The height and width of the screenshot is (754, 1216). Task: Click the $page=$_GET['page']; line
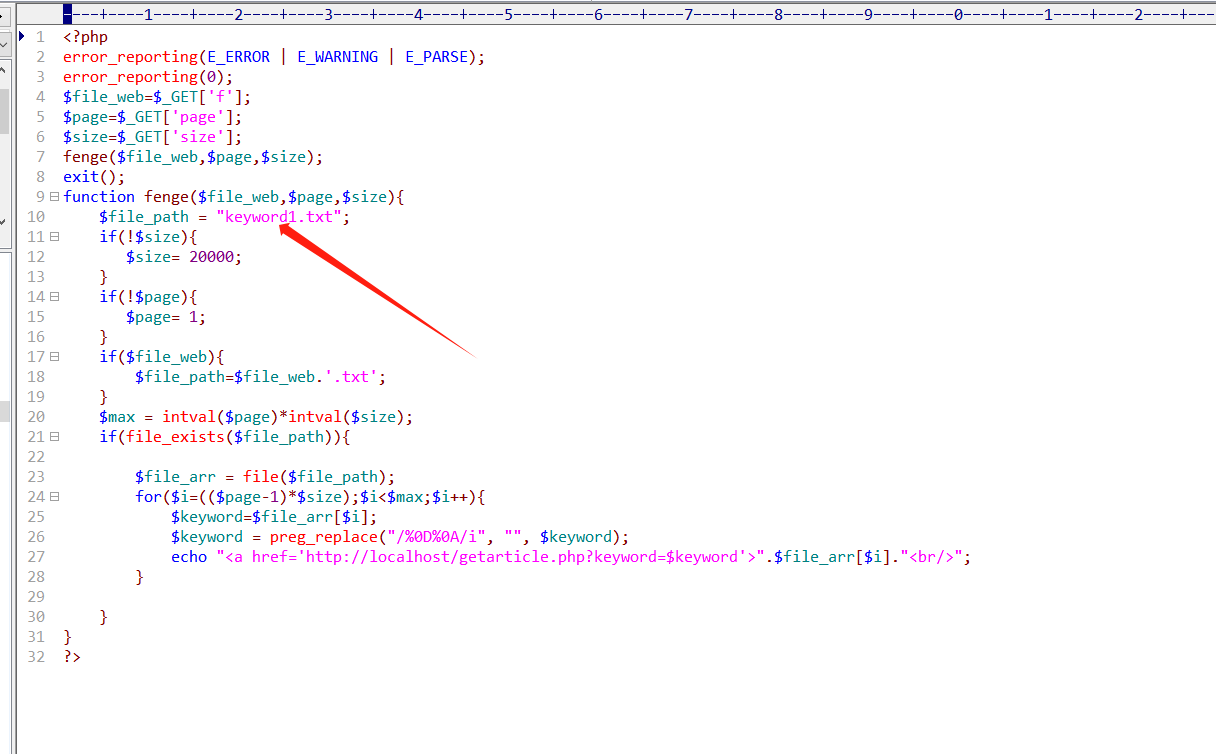[x=153, y=117]
